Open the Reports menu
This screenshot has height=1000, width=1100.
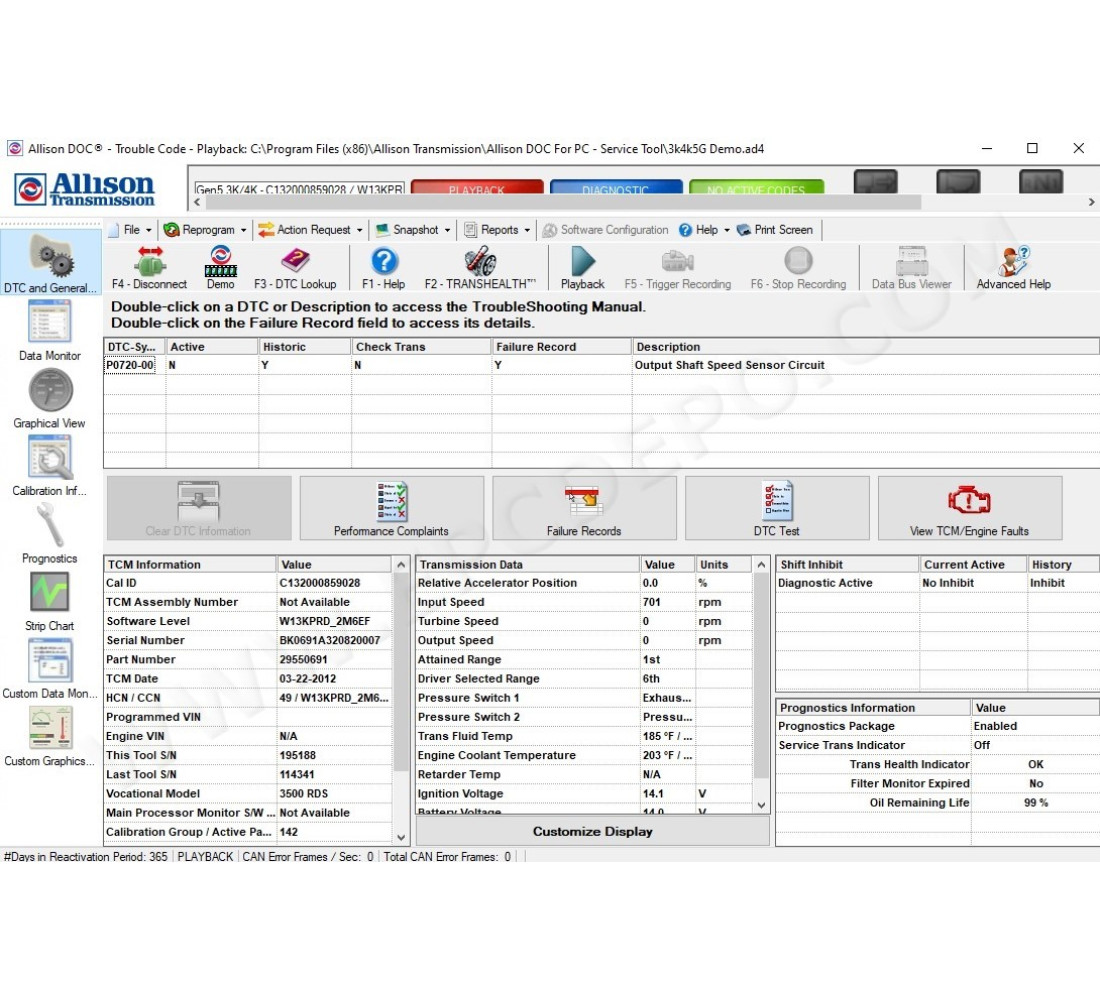pyautogui.click(x=497, y=229)
